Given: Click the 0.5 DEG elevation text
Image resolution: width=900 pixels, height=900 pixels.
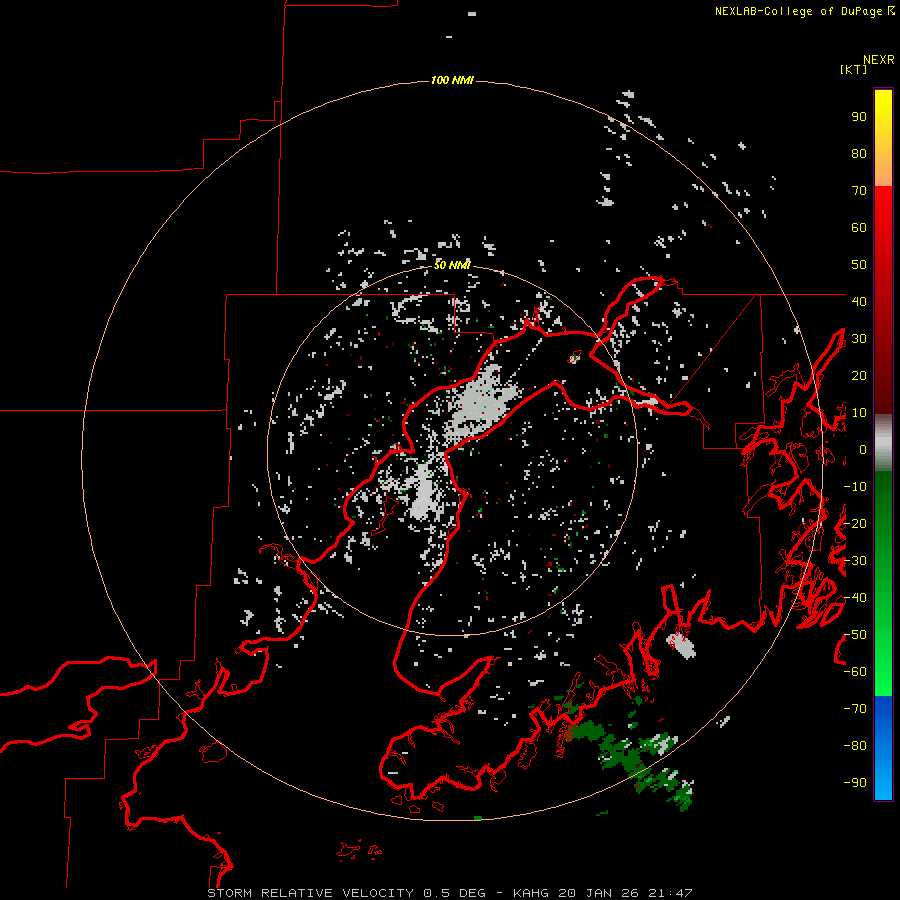Looking at the screenshot, I should pos(455,893).
